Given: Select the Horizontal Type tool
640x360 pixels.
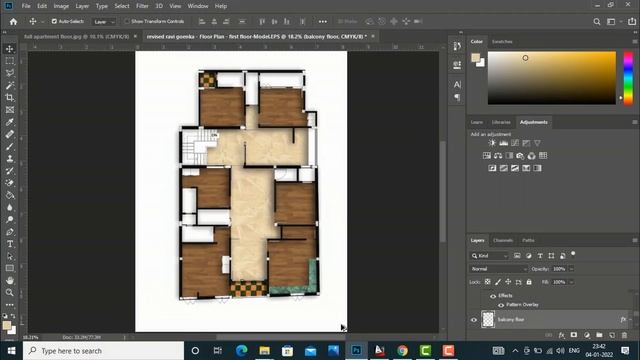Looking at the screenshot, I should coord(10,244).
